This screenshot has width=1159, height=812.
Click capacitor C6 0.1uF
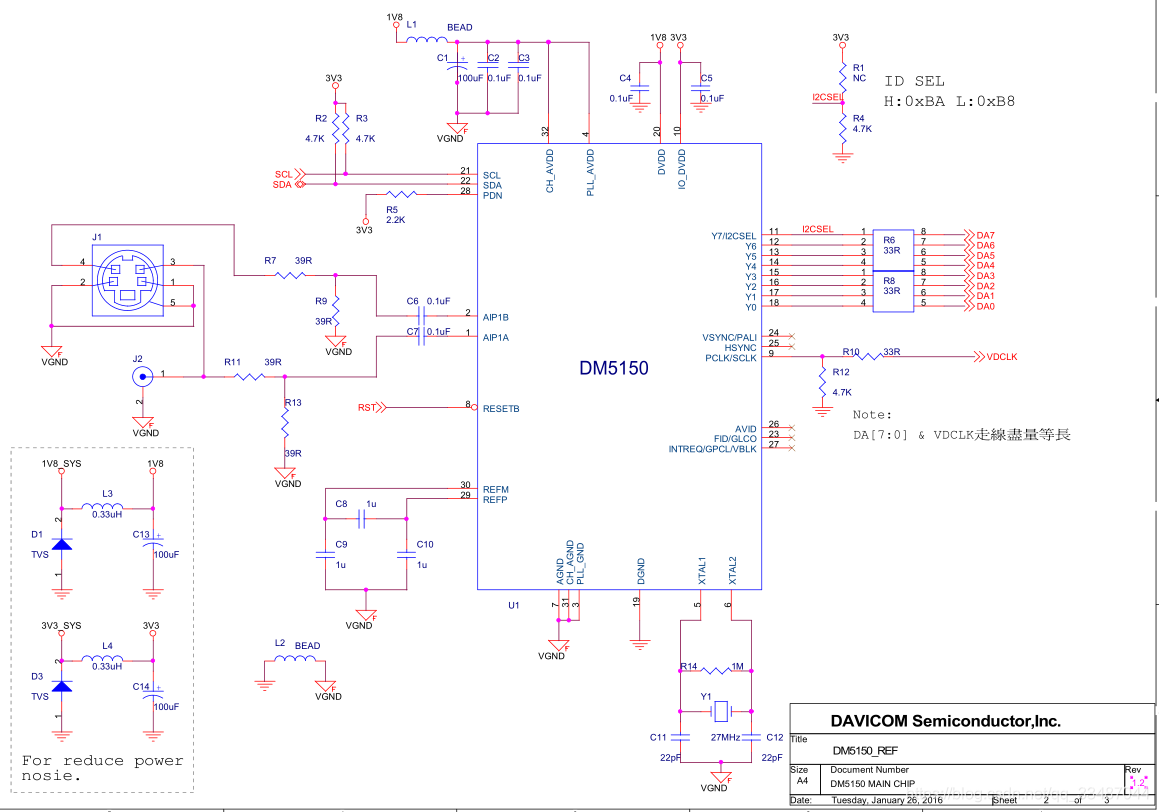[x=421, y=316]
